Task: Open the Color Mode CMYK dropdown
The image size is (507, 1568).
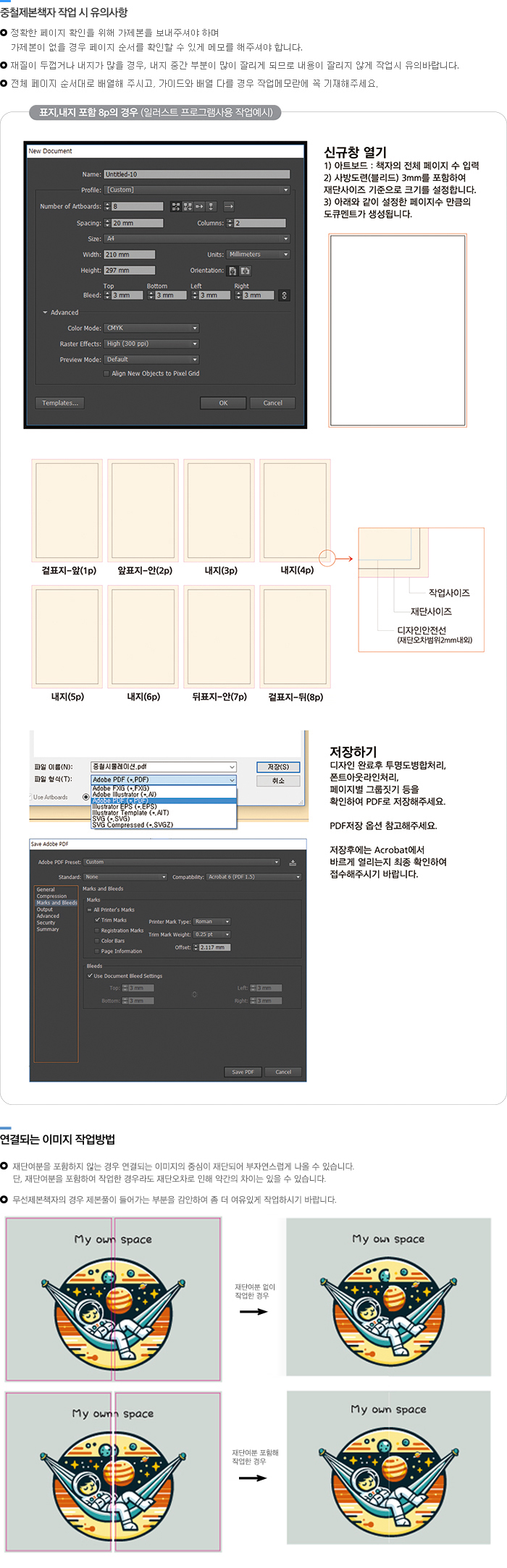Action: tap(151, 328)
